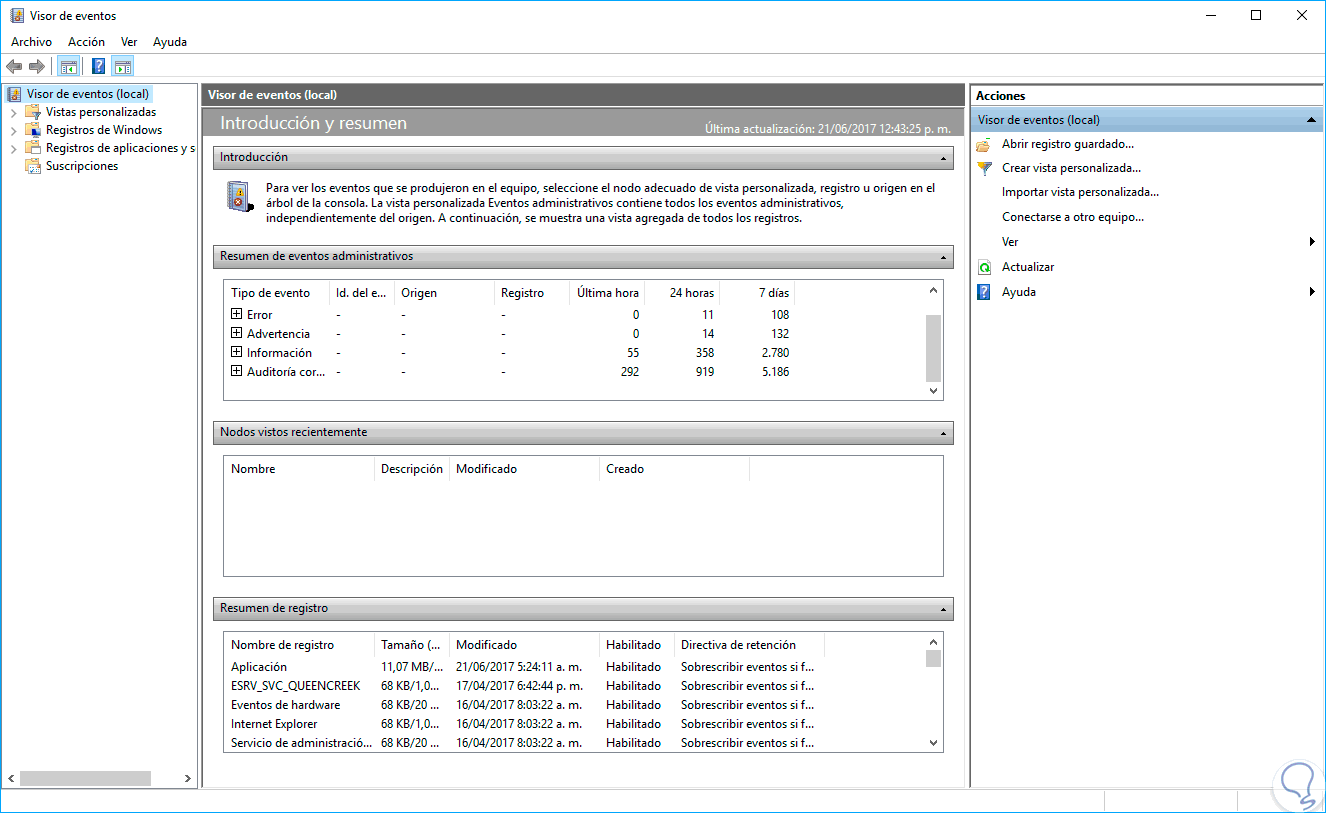Select Suscripciones in the console tree

tap(82, 167)
